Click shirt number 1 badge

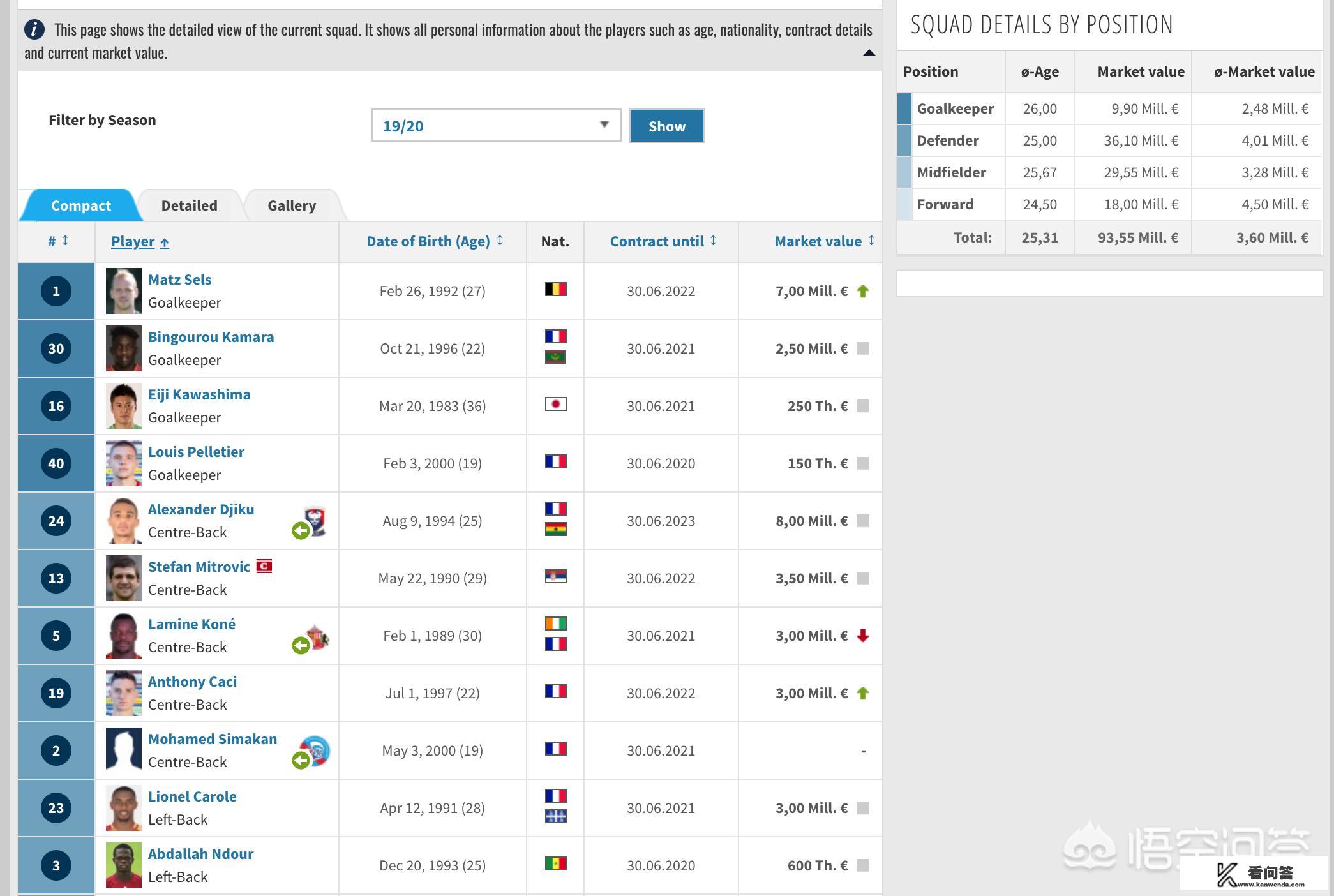[x=56, y=291]
